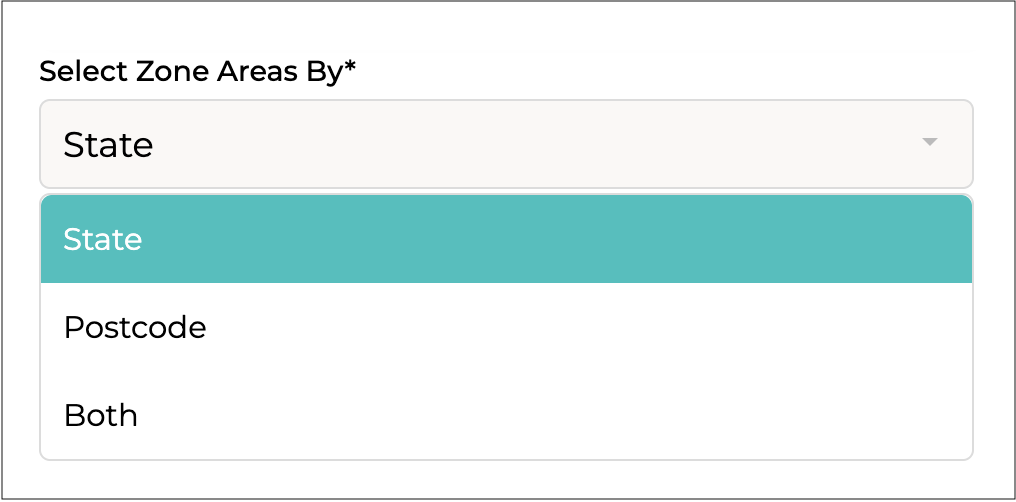Image resolution: width=1016 pixels, height=502 pixels.
Task: Close the dropdown using the gray triangle
Action: tap(929, 143)
